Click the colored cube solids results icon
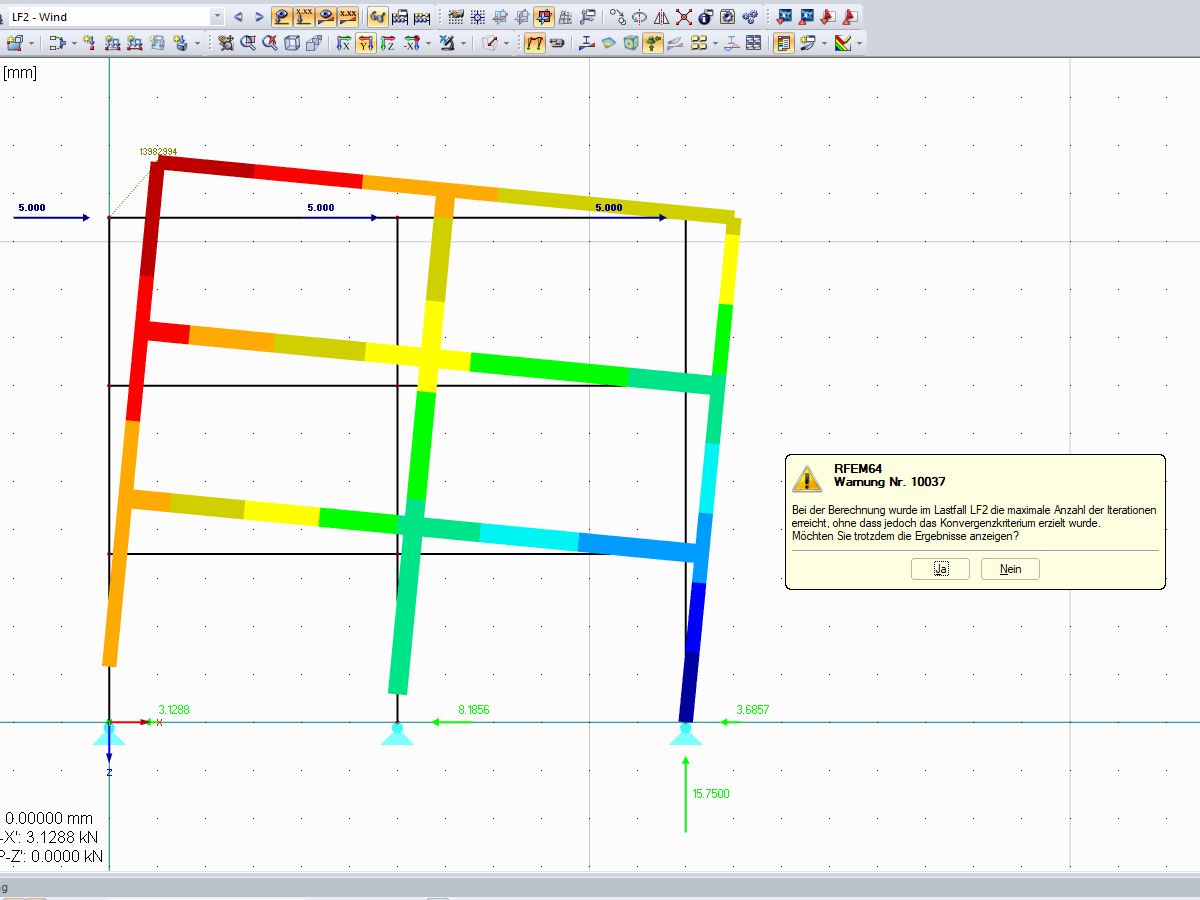This screenshot has width=1200, height=900. coord(630,43)
